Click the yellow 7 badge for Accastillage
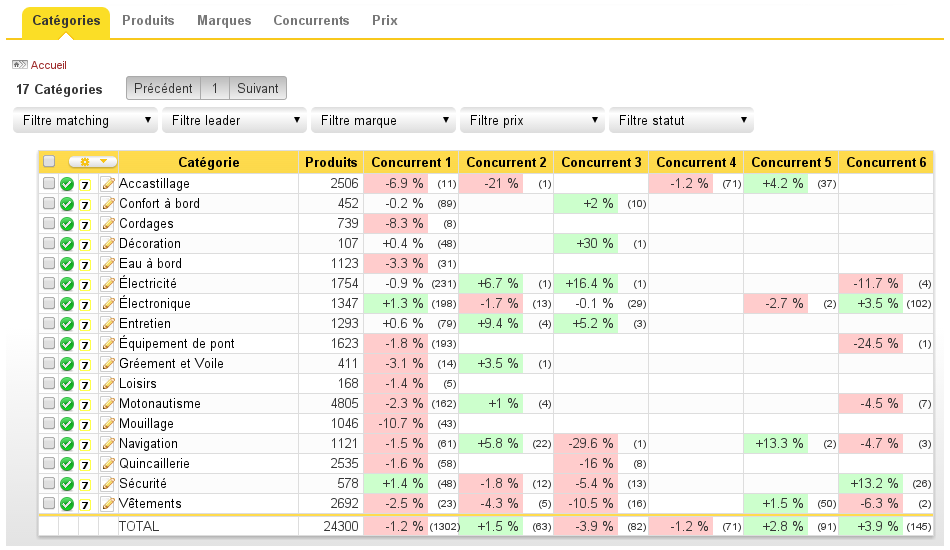 click(85, 185)
